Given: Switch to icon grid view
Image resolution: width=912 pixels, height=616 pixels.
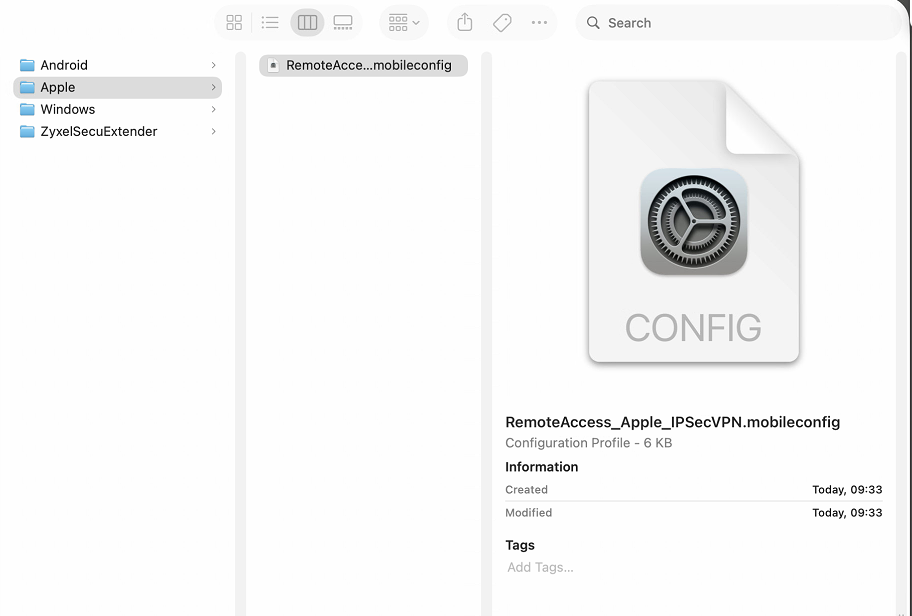Looking at the screenshot, I should tap(234, 22).
